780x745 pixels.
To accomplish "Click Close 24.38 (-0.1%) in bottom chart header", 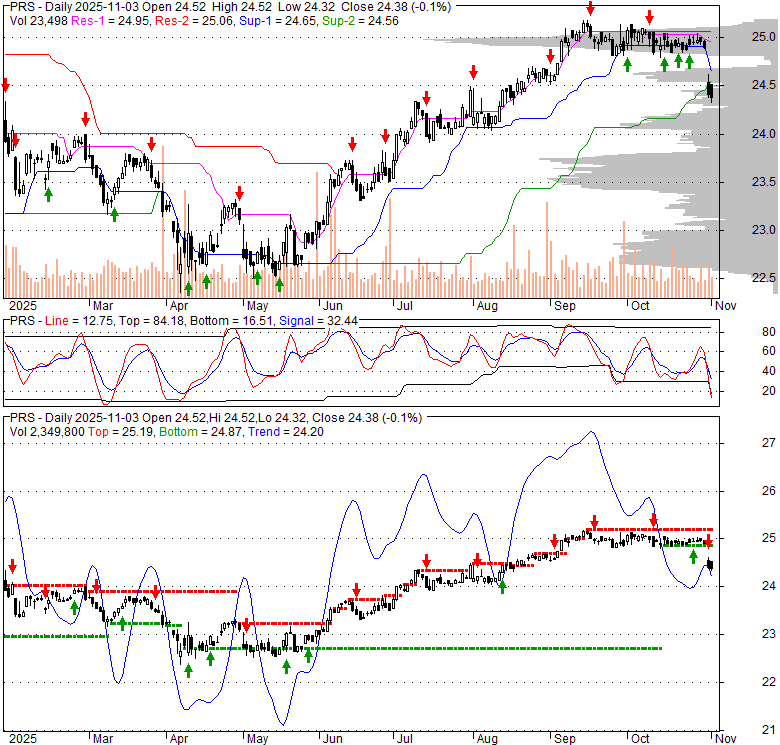I will pyautogui.click(x=367, y=418).
